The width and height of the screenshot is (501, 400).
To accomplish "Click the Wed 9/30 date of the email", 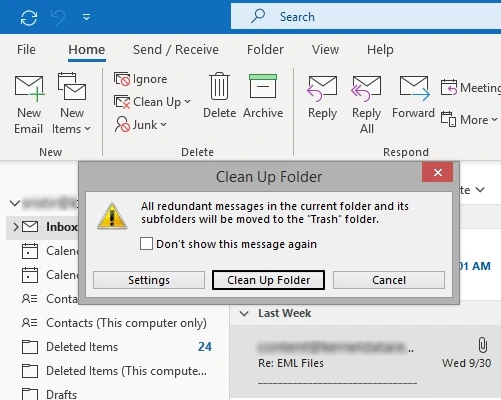I will [466, 363].
